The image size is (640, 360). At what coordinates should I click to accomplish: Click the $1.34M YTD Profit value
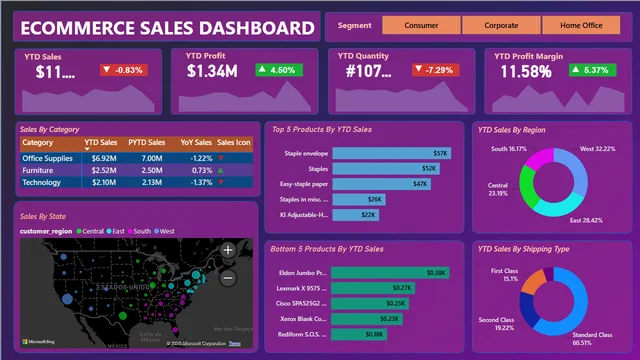[x=212, y=71]
